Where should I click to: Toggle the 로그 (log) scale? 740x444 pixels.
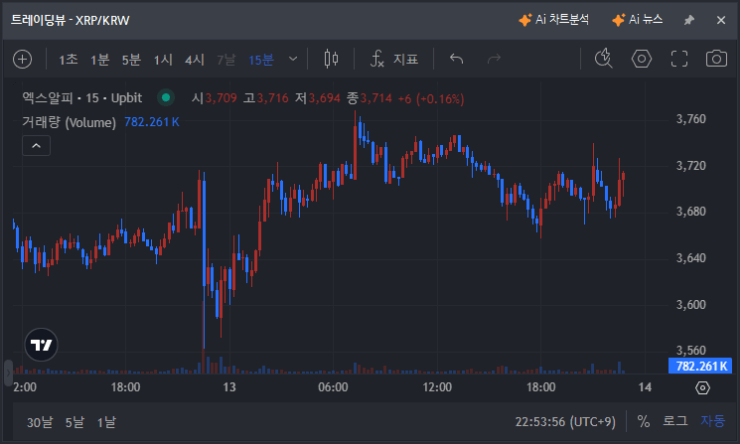(676, 421)
